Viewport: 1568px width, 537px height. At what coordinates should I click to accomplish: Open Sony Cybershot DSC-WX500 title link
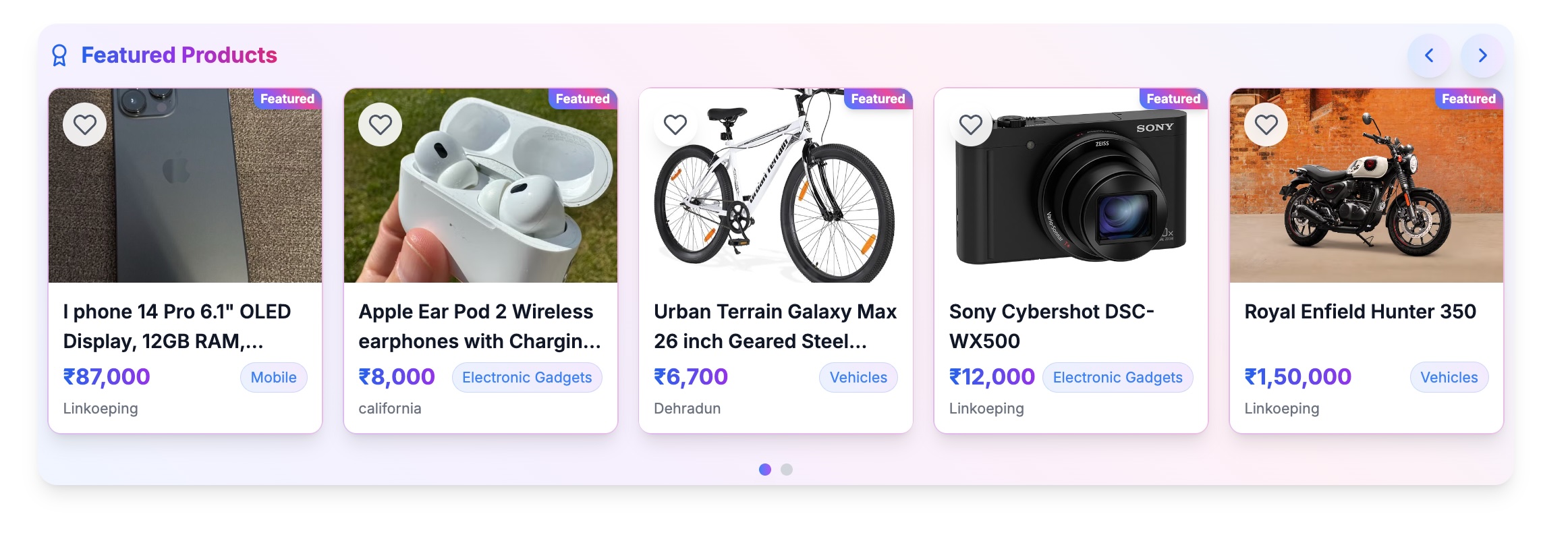[x=1051, y=327]
